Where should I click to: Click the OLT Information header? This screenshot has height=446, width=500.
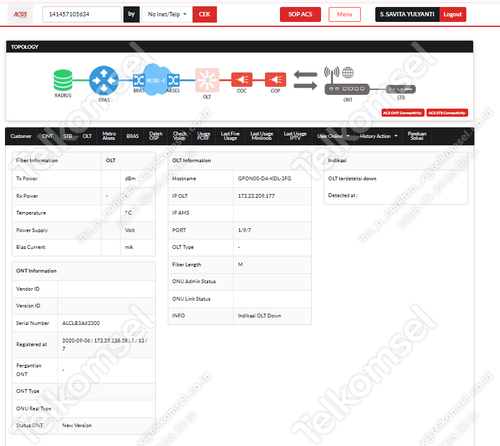(x=191, y=160)
